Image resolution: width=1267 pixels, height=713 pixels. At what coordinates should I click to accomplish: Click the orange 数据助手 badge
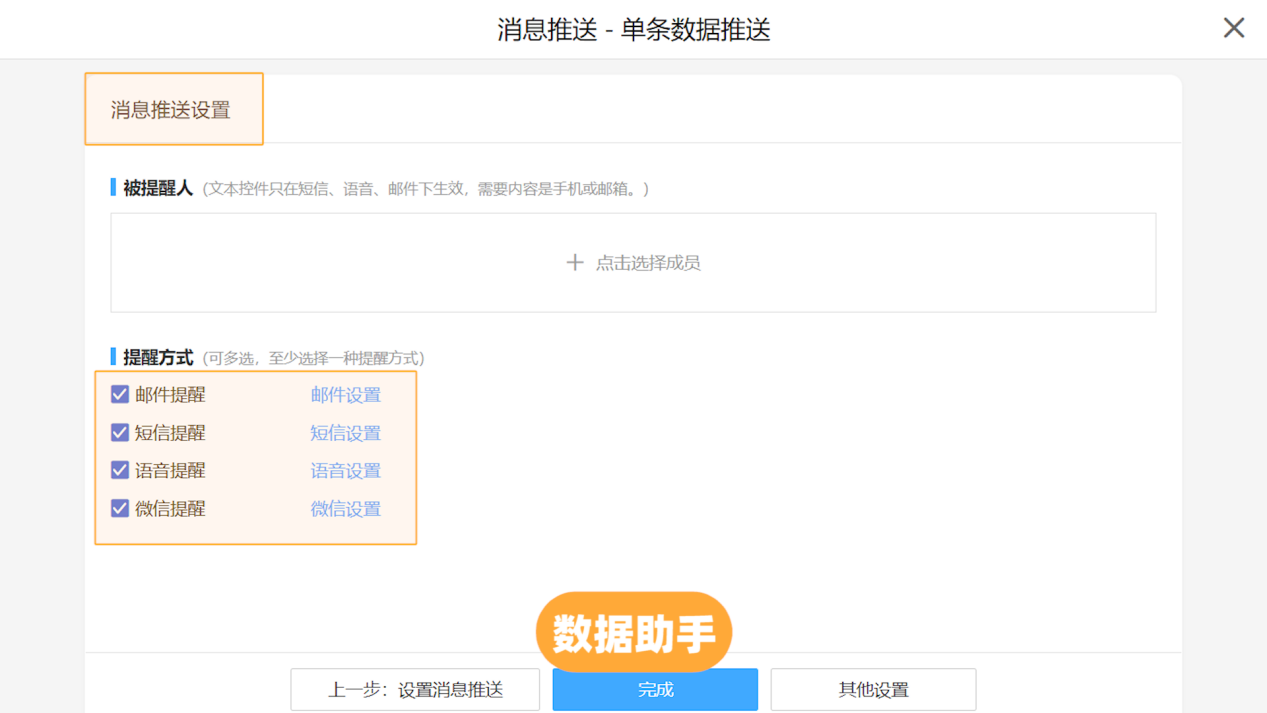pos(634,632)
